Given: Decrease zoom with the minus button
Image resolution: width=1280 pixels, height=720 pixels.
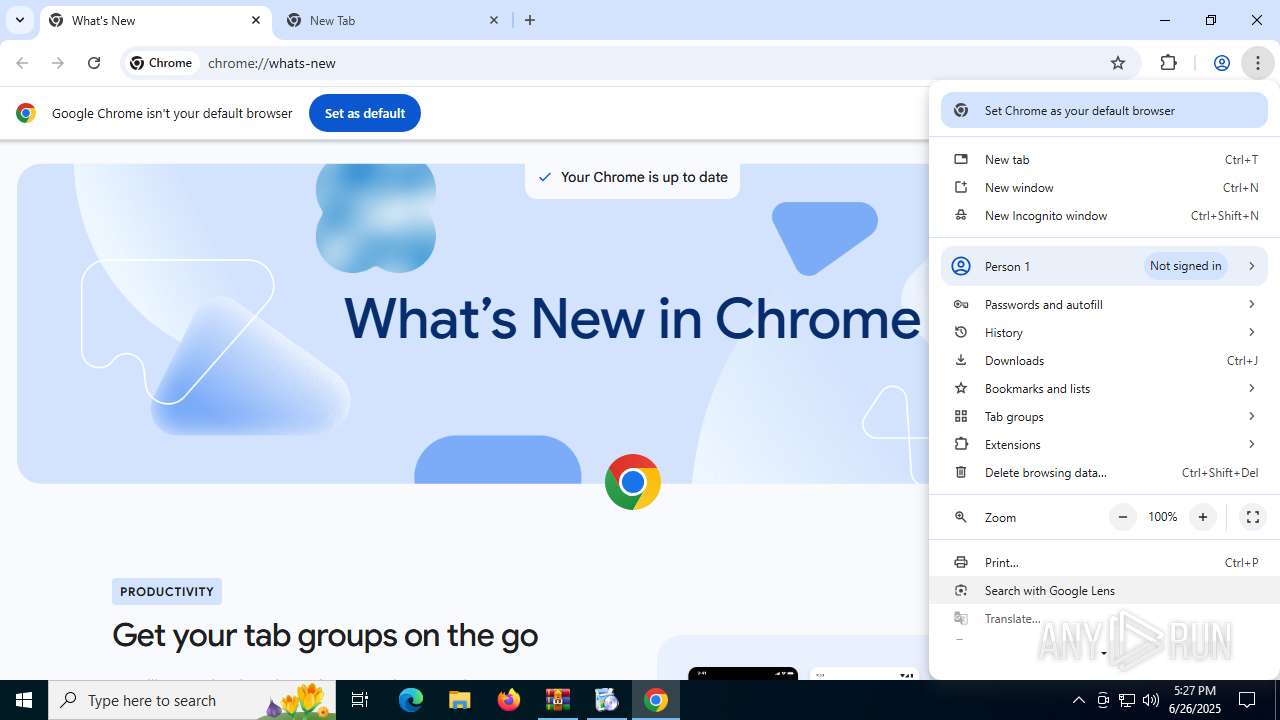Looking at the screenshot, I should pyautogui.click(x=1123, y=517).
